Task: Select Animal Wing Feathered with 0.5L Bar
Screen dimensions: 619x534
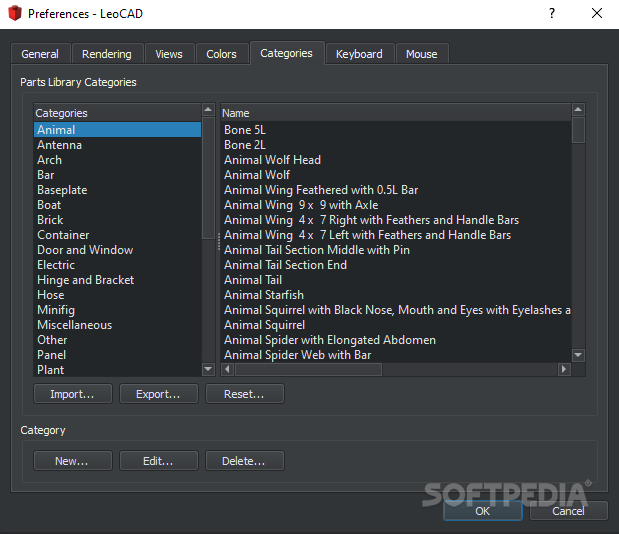Action: [x=396, y=190]
